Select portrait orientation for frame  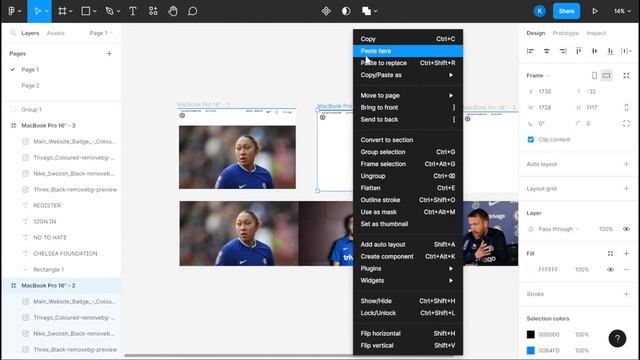tap(594, 76)
